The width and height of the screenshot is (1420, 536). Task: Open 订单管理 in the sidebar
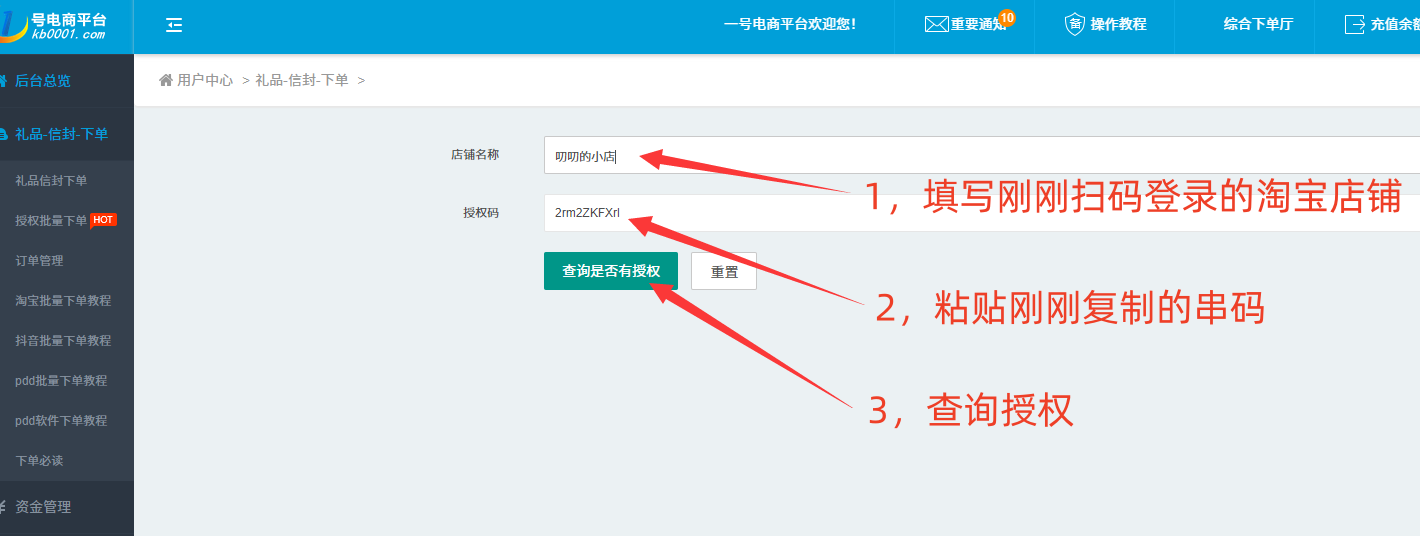tap(39, 261)
